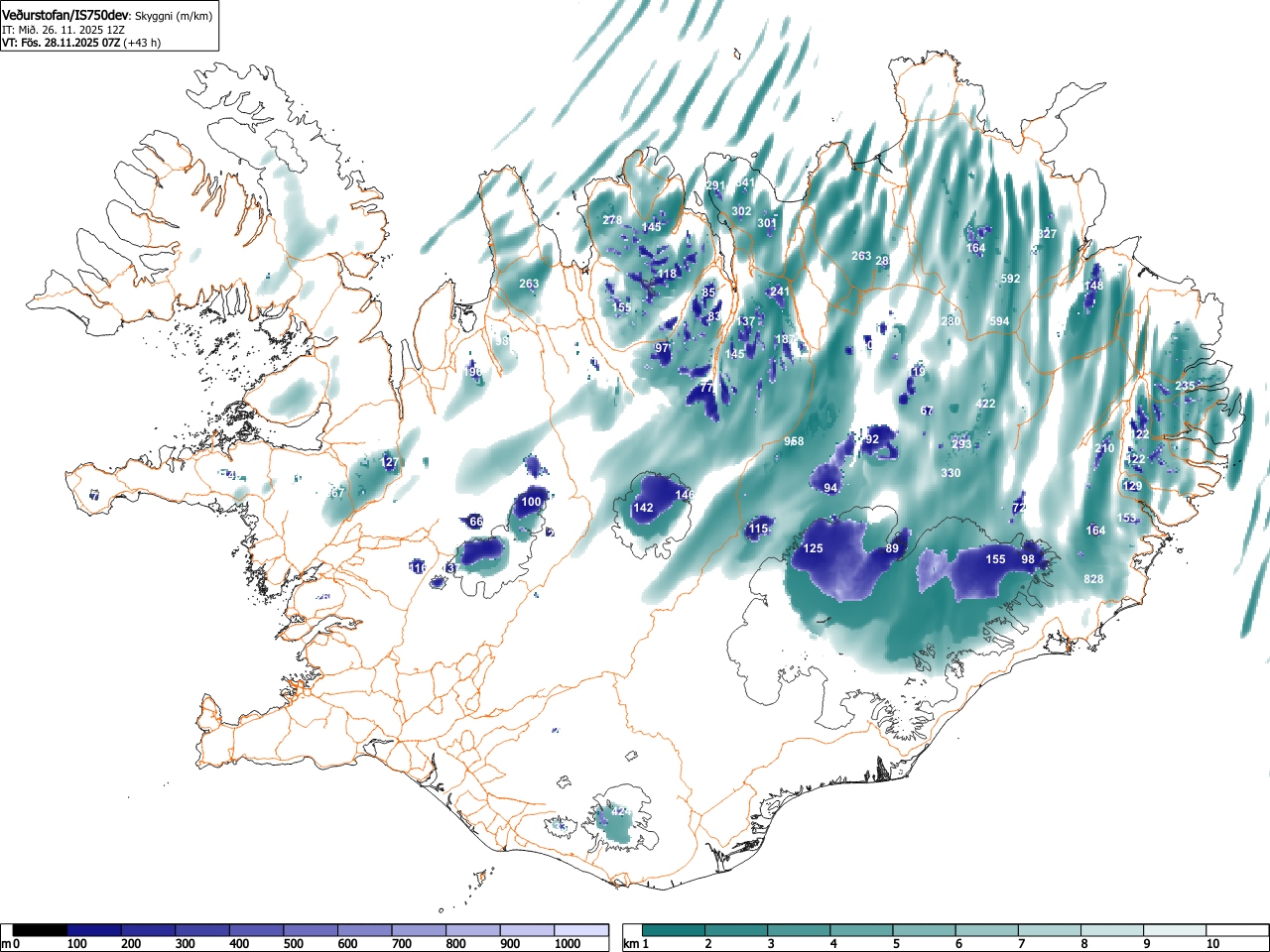Click the map value 422

pos(985,404)
